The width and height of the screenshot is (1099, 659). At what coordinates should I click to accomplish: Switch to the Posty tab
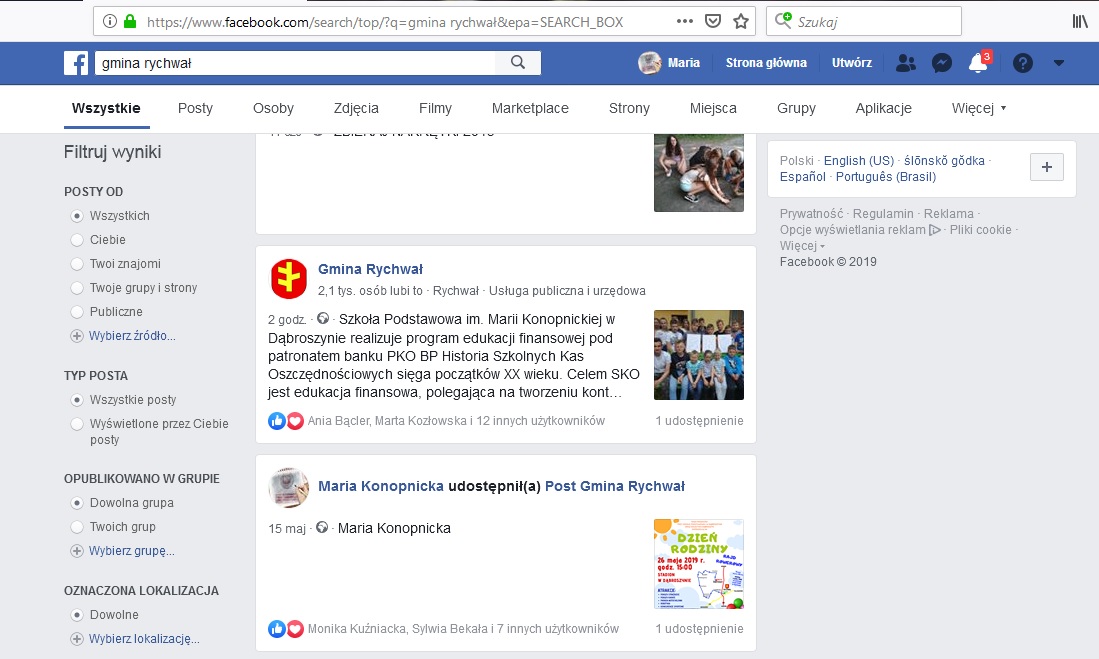pos(195,108)
